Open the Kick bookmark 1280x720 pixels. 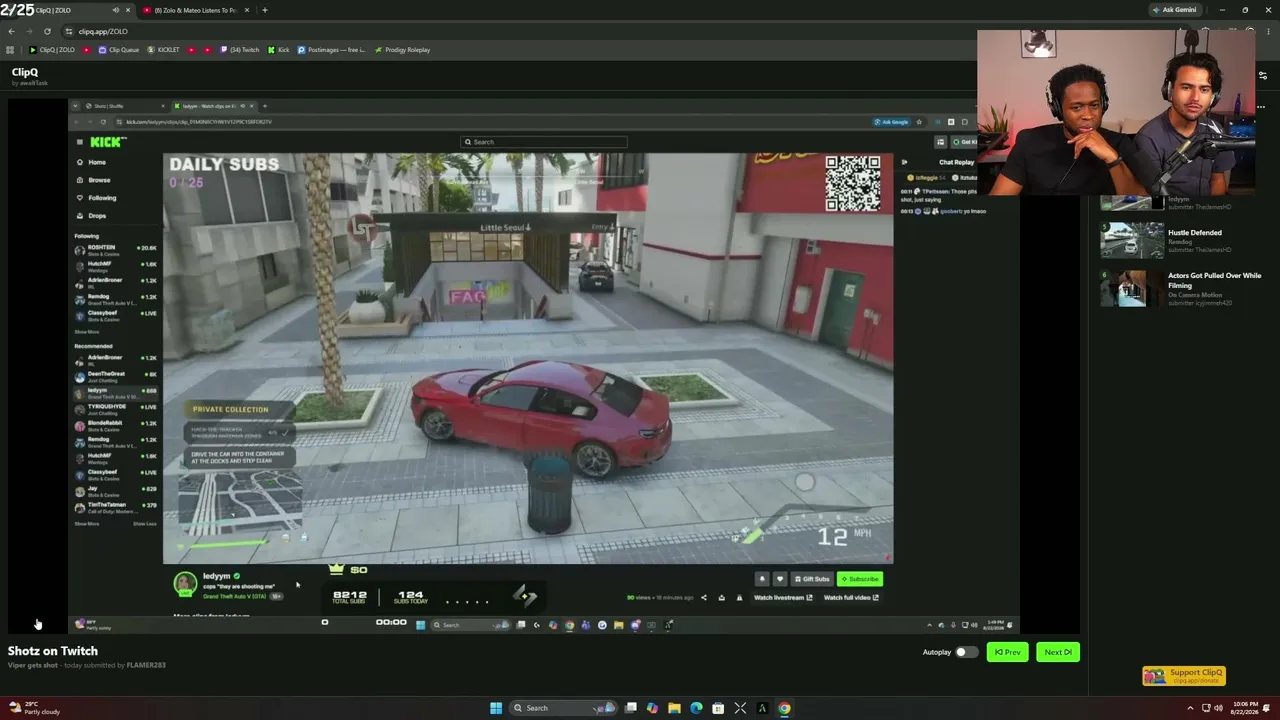[x=279, y=50]
